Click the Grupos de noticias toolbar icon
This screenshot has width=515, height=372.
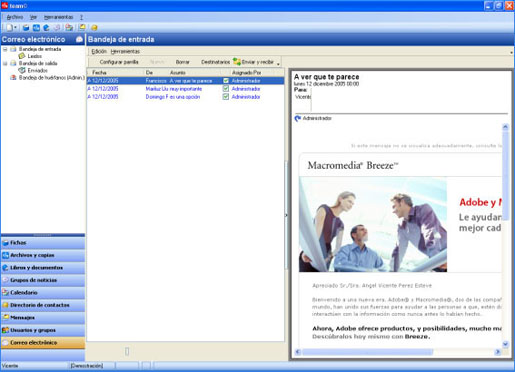pyautogui.click(x=57, y=28)
